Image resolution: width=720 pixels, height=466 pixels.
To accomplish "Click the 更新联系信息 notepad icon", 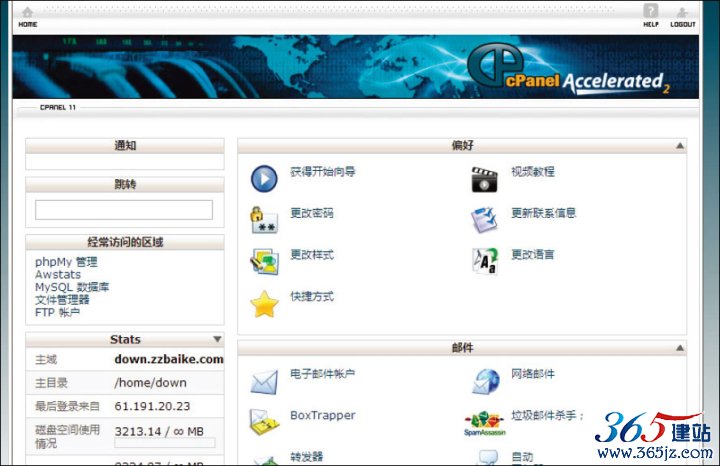I will 484,220.
